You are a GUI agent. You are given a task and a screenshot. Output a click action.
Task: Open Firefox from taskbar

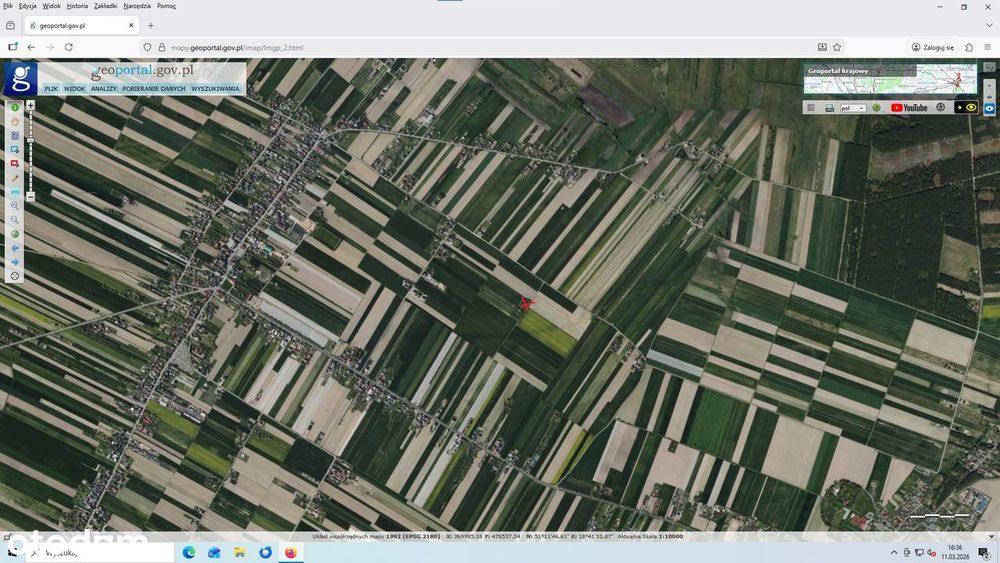click(x=291, y=552)
